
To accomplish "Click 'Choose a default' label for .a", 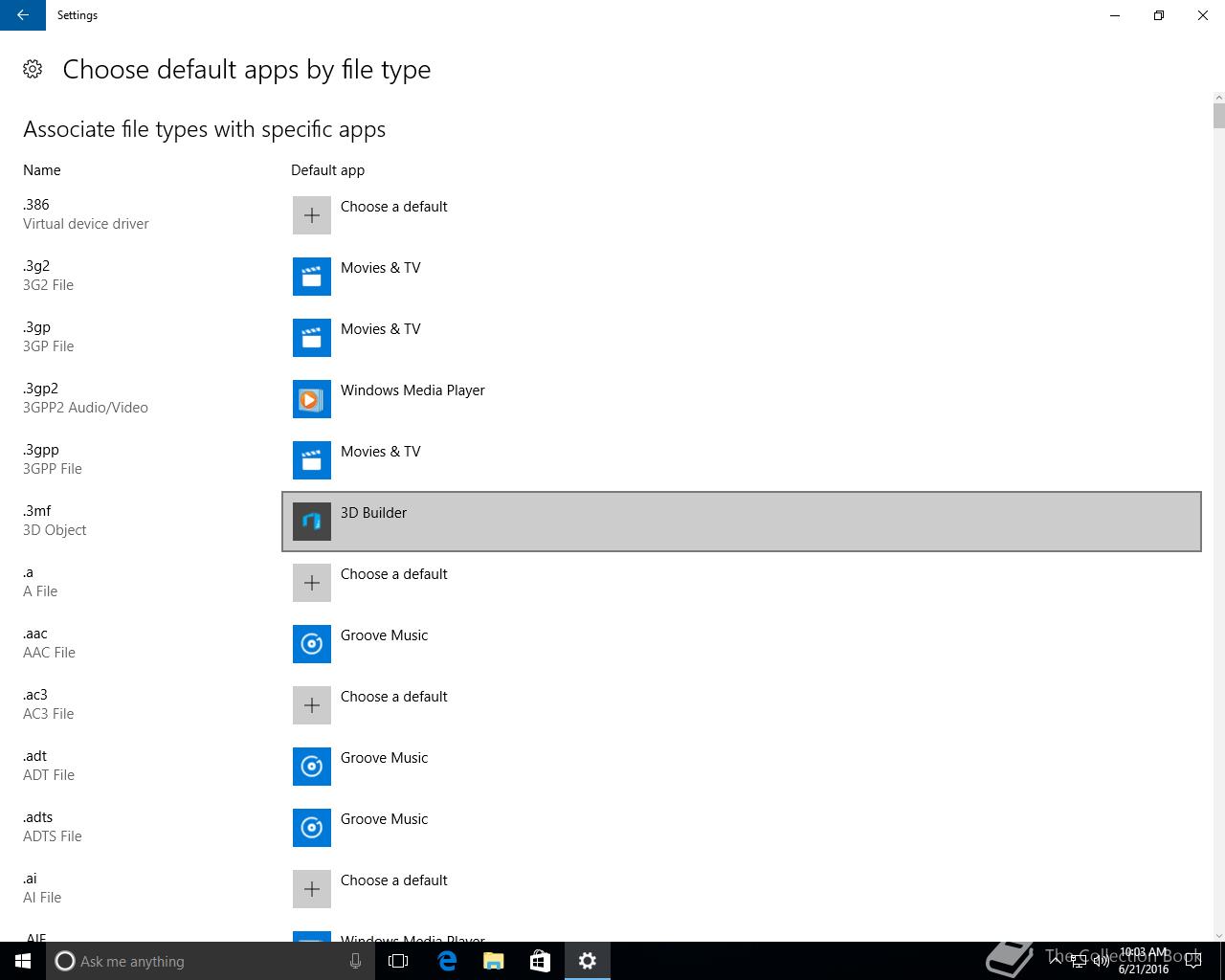I will [394, 574].
